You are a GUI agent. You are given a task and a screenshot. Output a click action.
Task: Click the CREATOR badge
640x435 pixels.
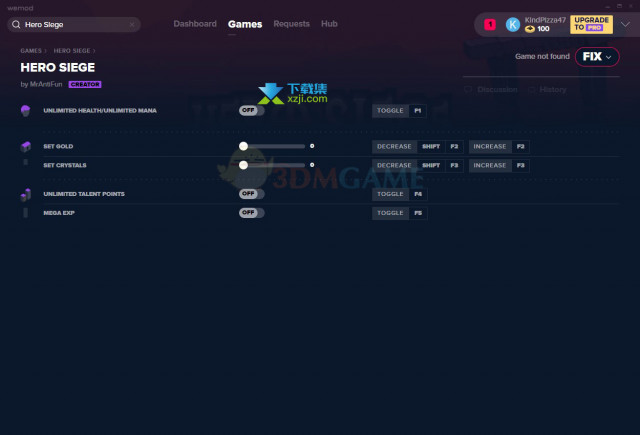(85, 84)
